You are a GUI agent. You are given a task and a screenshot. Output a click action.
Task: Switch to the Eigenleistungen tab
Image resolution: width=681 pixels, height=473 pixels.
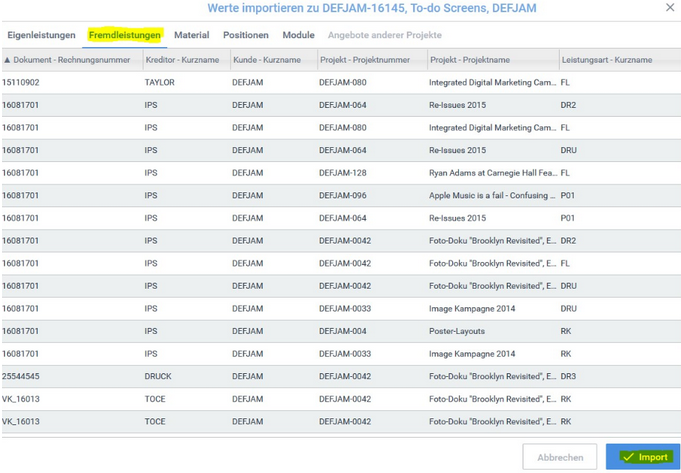point(41,35)
